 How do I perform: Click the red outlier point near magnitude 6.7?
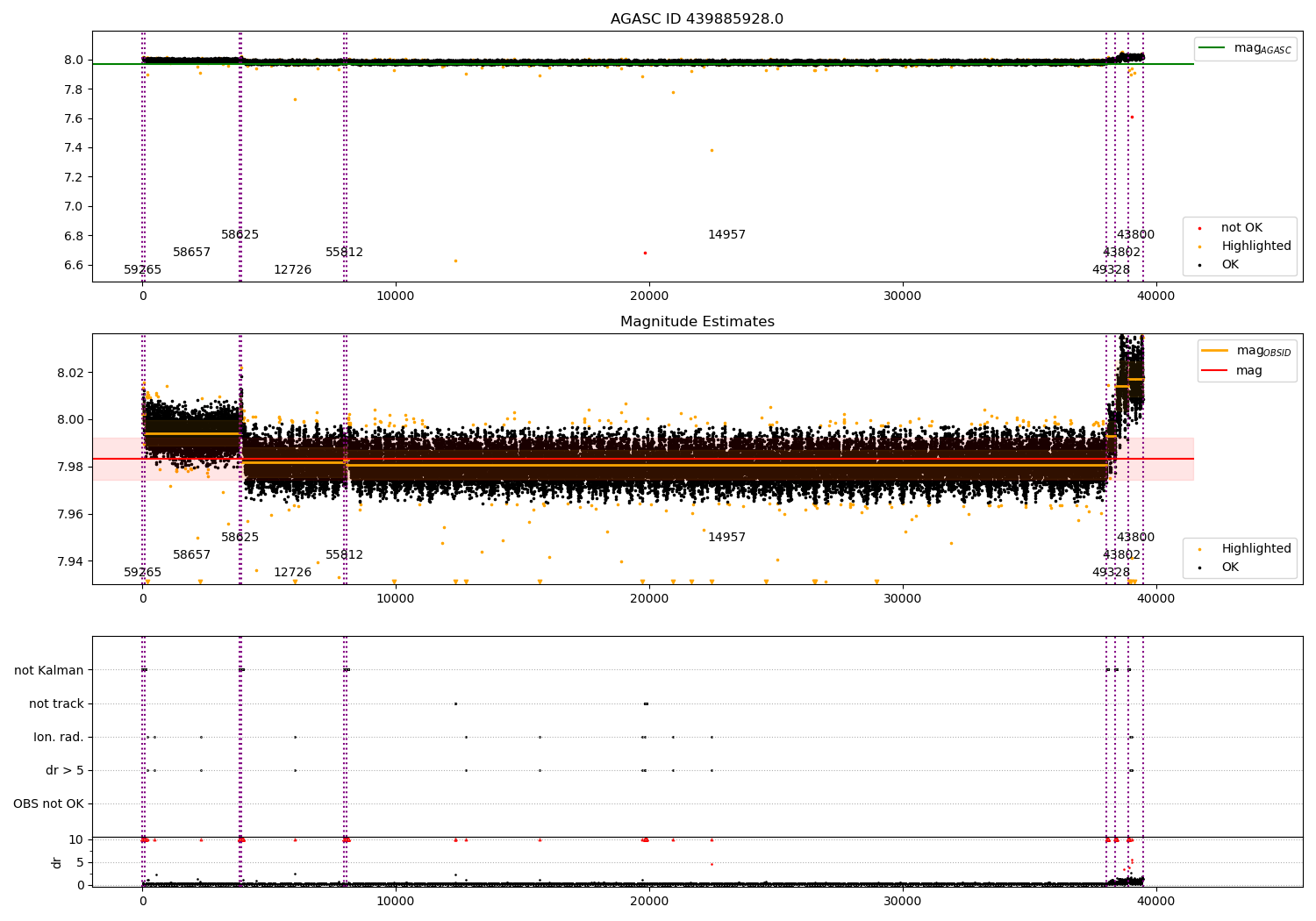point(645,253)
